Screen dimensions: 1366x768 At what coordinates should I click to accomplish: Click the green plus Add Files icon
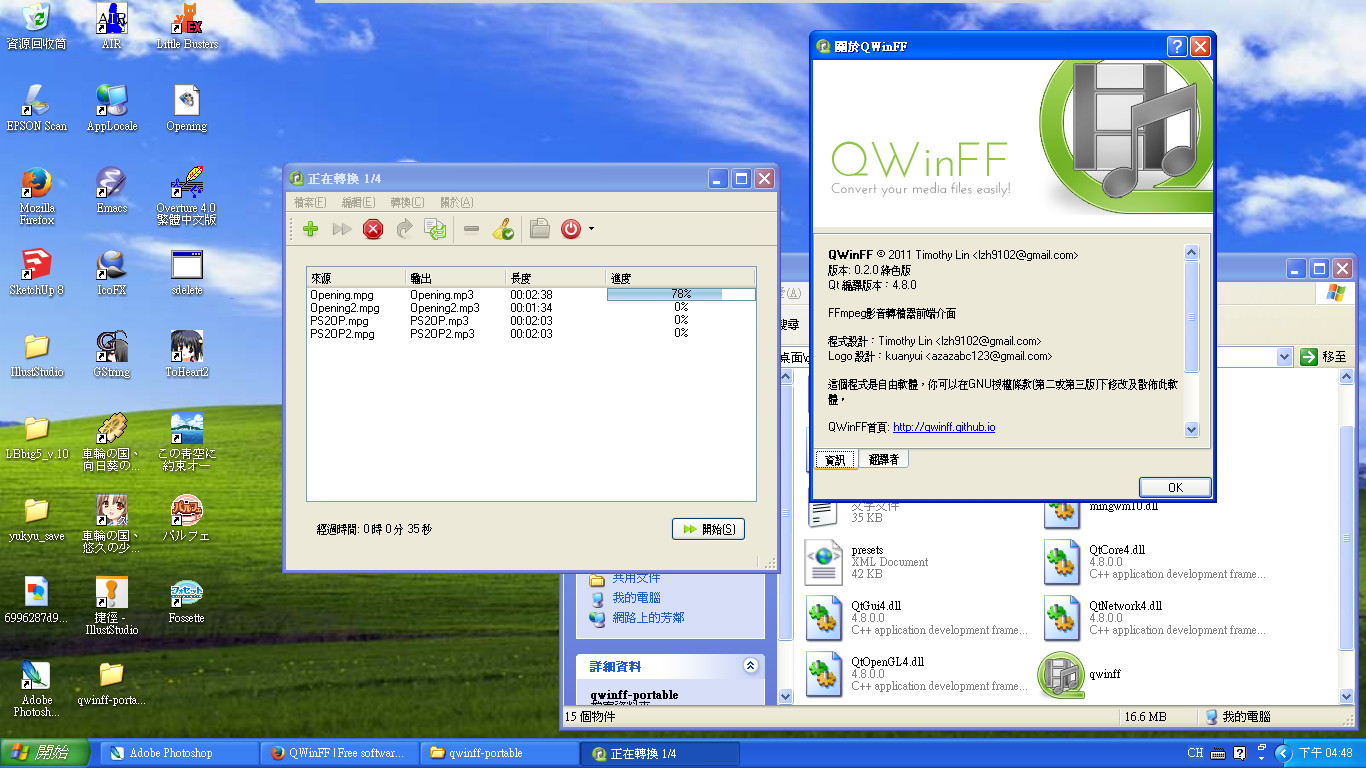pos(310,229)
